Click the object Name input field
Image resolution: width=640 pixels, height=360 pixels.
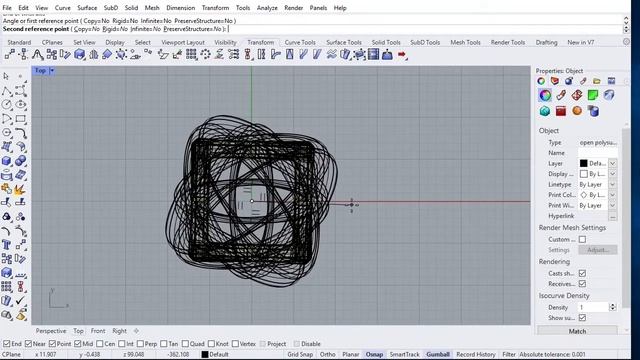597,153
